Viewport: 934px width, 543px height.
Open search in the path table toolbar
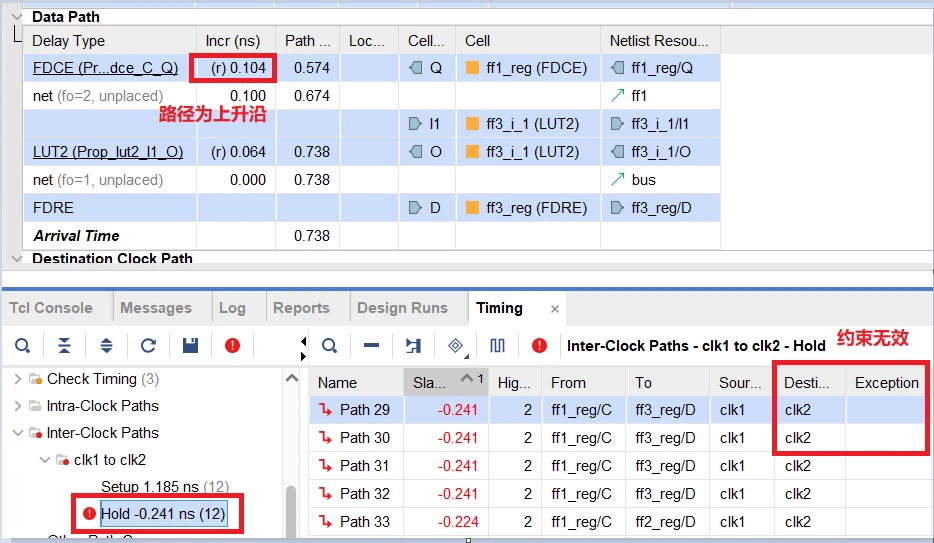coord(329,345)
